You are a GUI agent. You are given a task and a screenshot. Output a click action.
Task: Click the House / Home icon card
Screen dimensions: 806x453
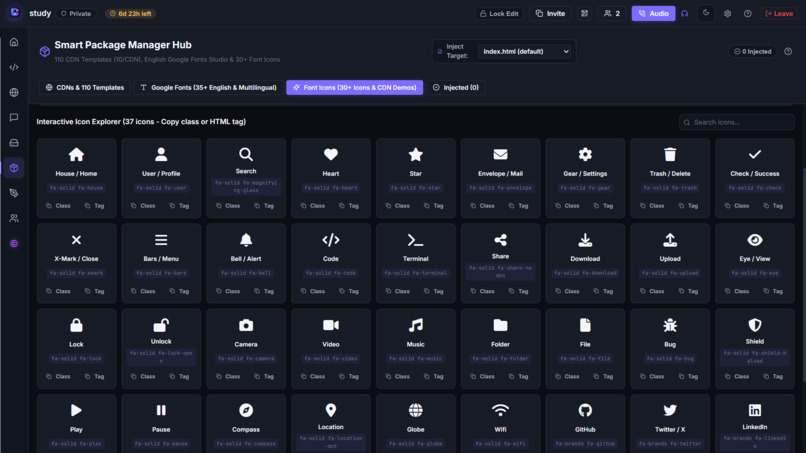click(77, 178)
